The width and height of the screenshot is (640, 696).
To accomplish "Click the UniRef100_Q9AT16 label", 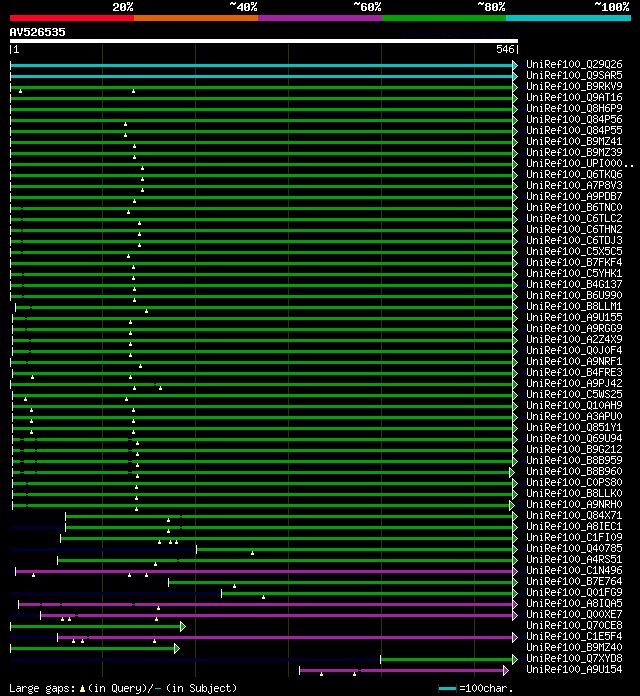I will pos(574,97).
